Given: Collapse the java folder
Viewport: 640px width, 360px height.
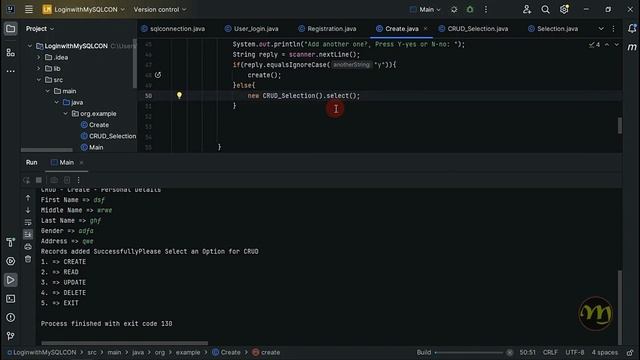Looking at the screenshot, I should point(57,102).
